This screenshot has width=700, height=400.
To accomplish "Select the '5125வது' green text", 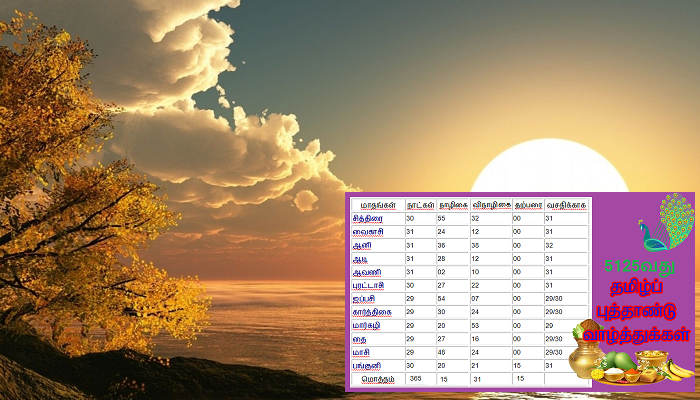I will click(639, 267).
